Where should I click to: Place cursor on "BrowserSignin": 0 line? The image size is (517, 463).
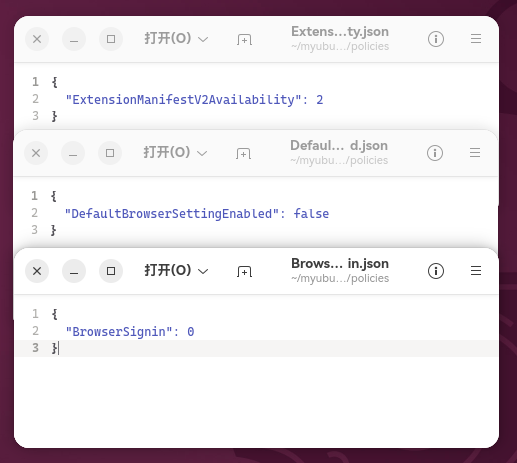tap(130, 332)
